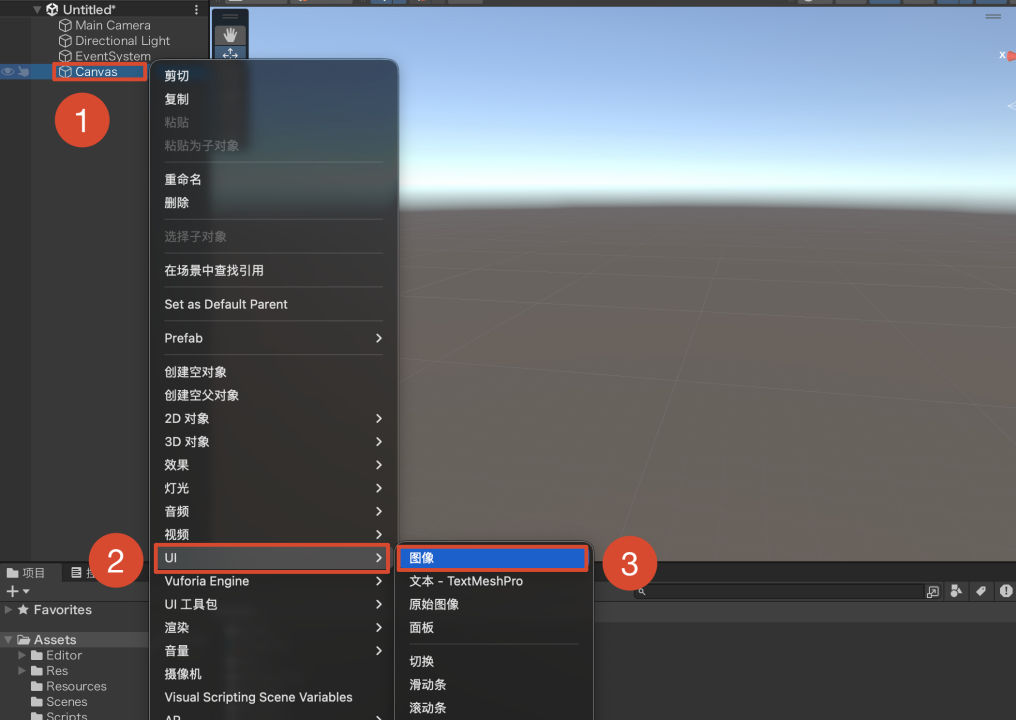
Task: Click the plus icon in the Project panel
Action: tap(12, 591)
